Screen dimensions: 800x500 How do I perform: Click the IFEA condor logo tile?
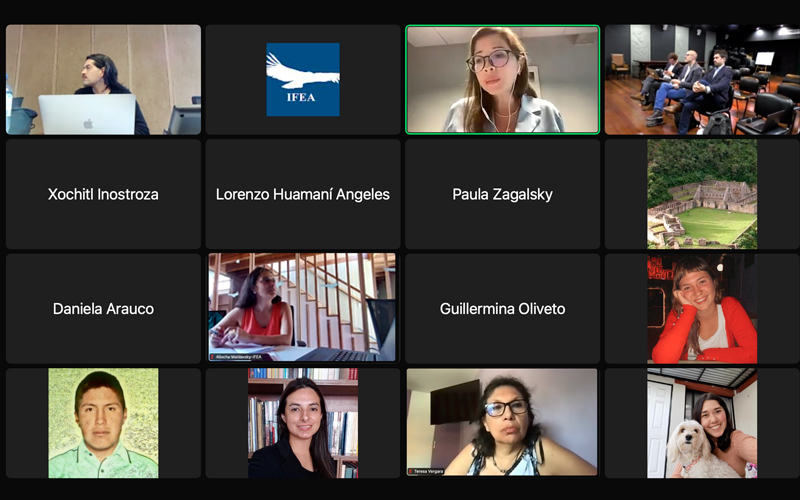303,80
